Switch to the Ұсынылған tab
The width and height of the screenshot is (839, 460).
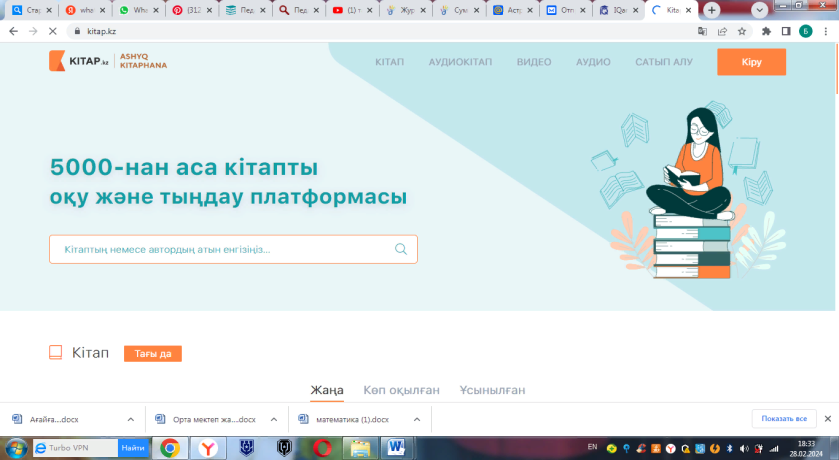tap(492, 390)
